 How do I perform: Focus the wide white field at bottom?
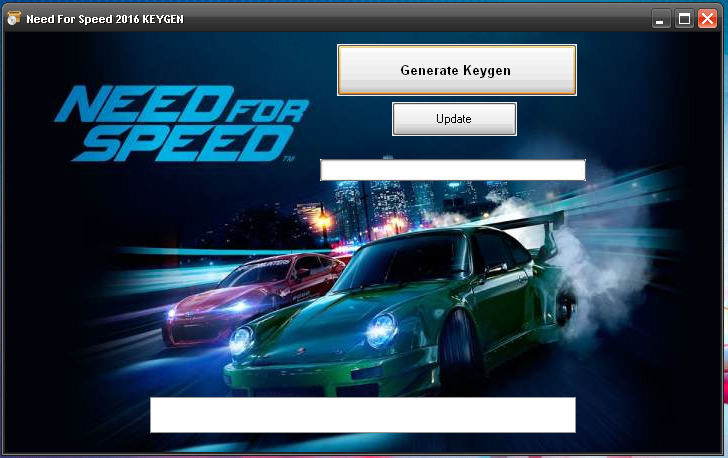click(x=363, y=415)
